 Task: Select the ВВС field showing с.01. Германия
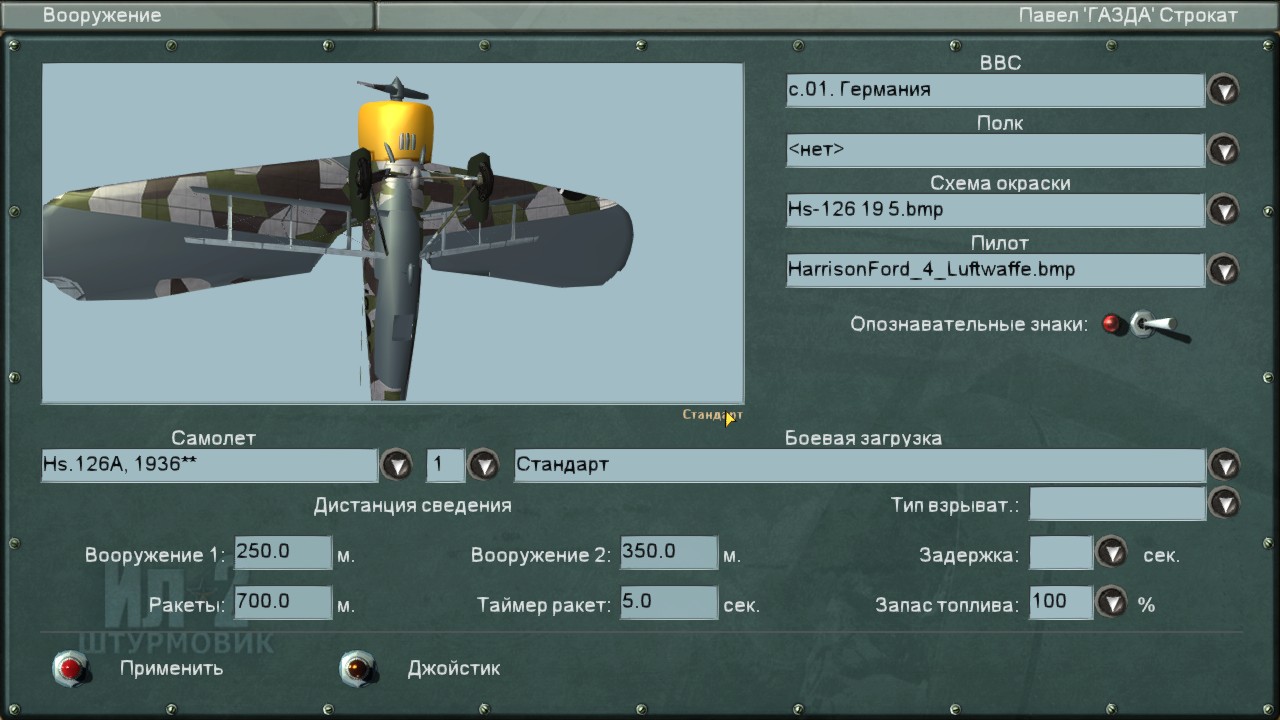coord(995,90)
